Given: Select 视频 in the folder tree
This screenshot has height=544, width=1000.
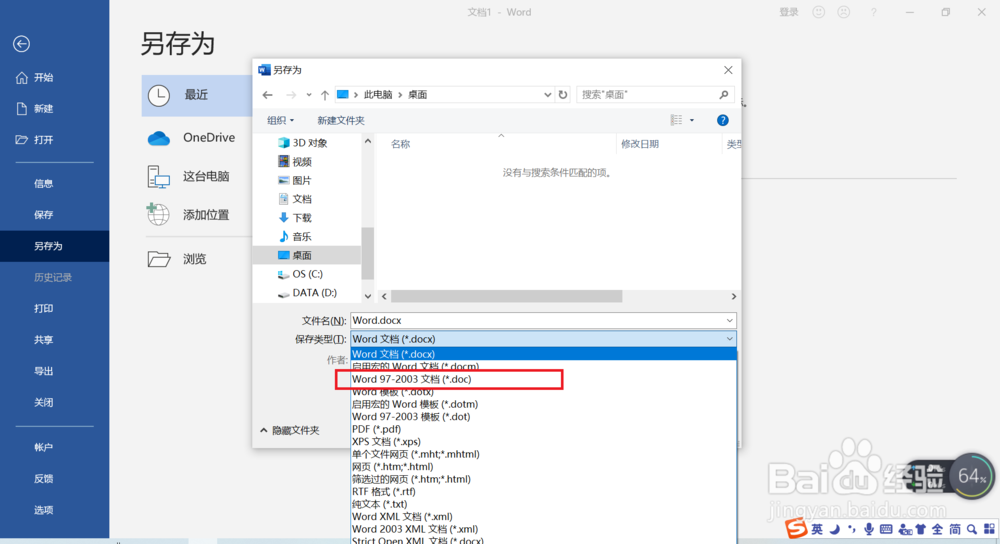Looking at the screenshot, I should click(295, 162).
